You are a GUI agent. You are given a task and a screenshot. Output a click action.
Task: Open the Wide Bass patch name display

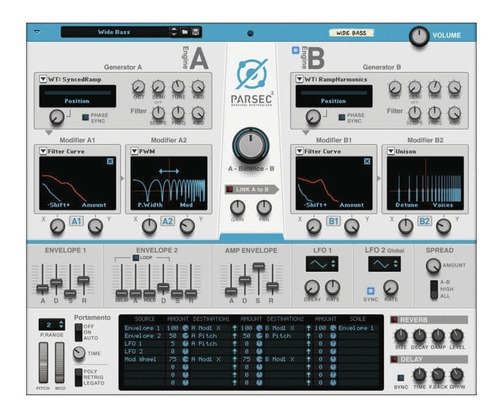click(x=114, y=32)
